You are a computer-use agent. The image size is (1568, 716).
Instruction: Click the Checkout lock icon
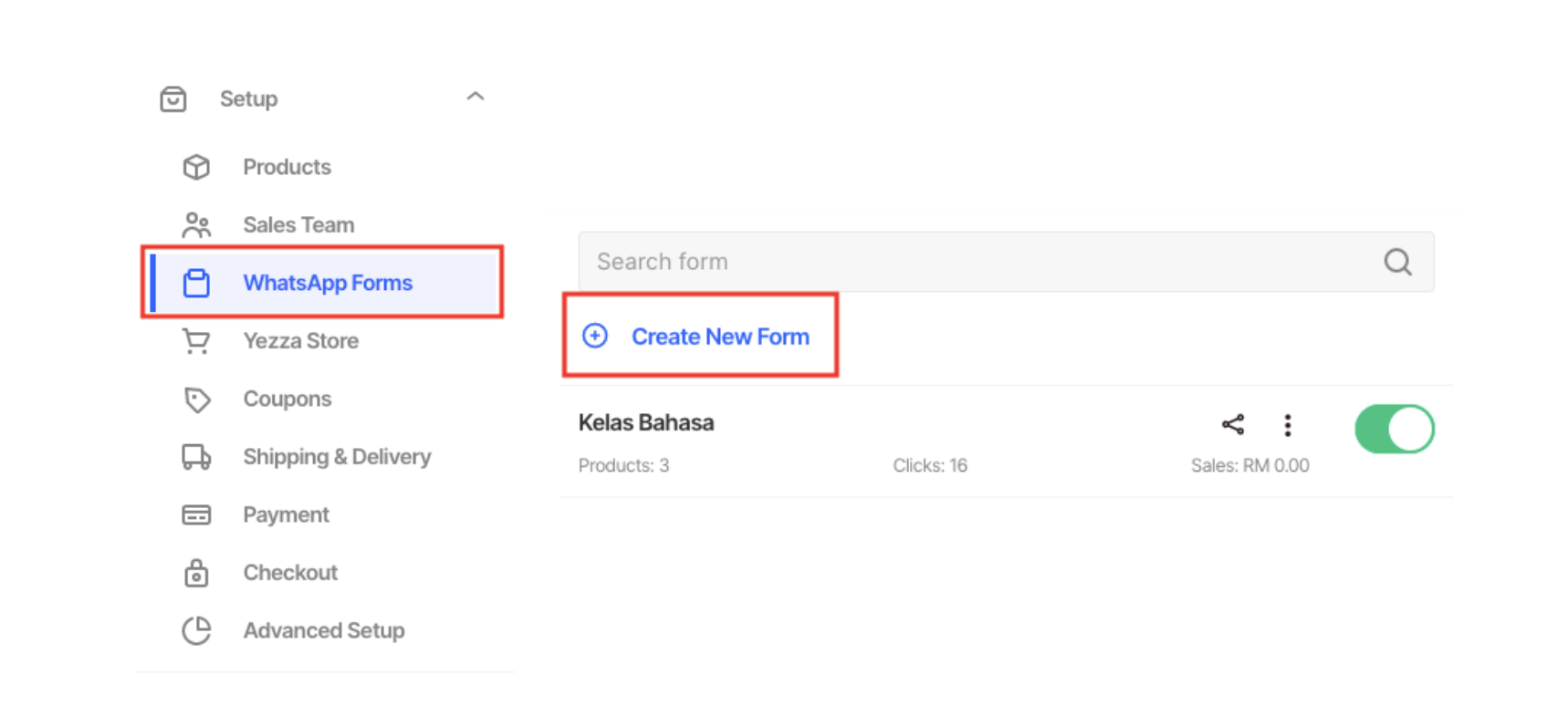196,574
